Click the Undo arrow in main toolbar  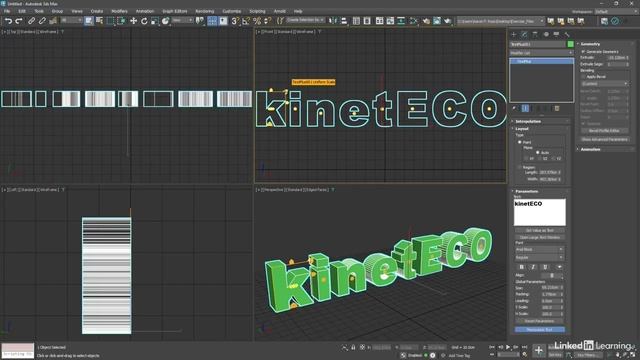tap(8, 21)
